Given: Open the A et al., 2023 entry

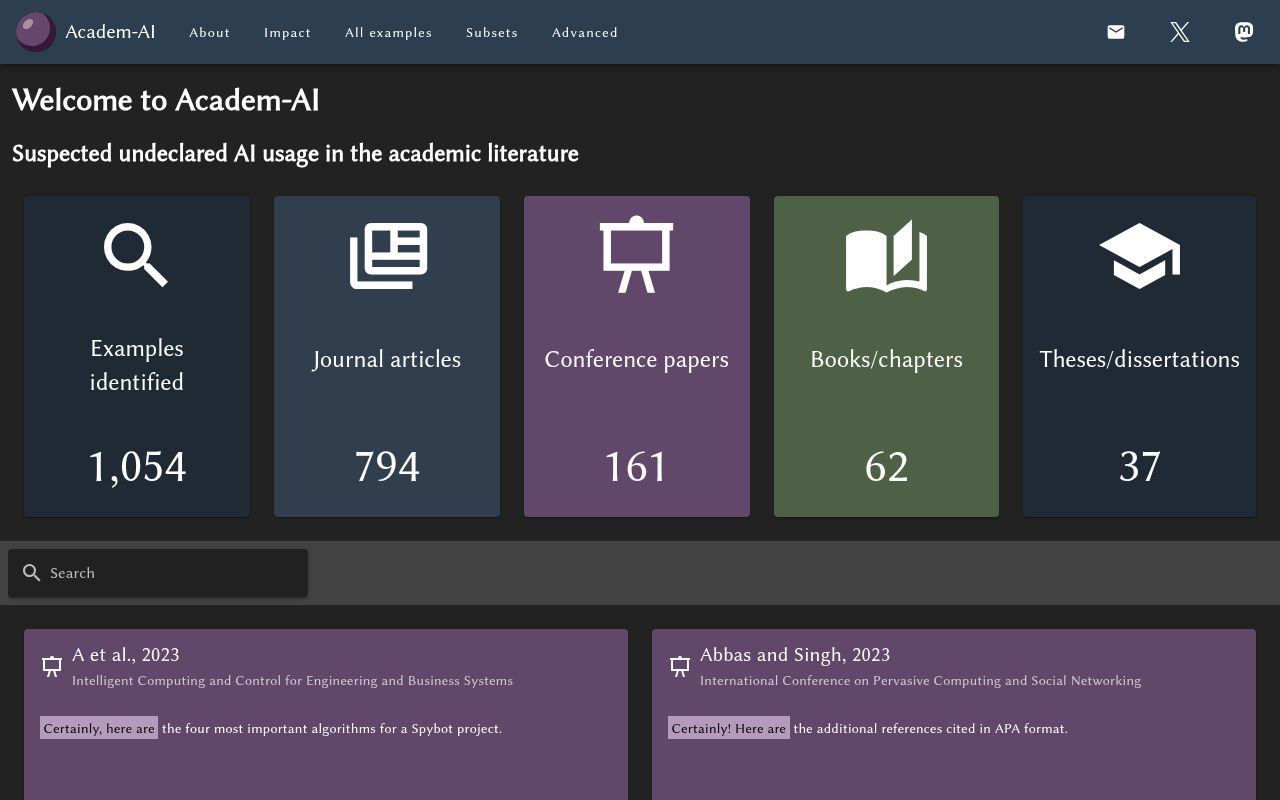Looking at the screenshot, I should (326, 714).
